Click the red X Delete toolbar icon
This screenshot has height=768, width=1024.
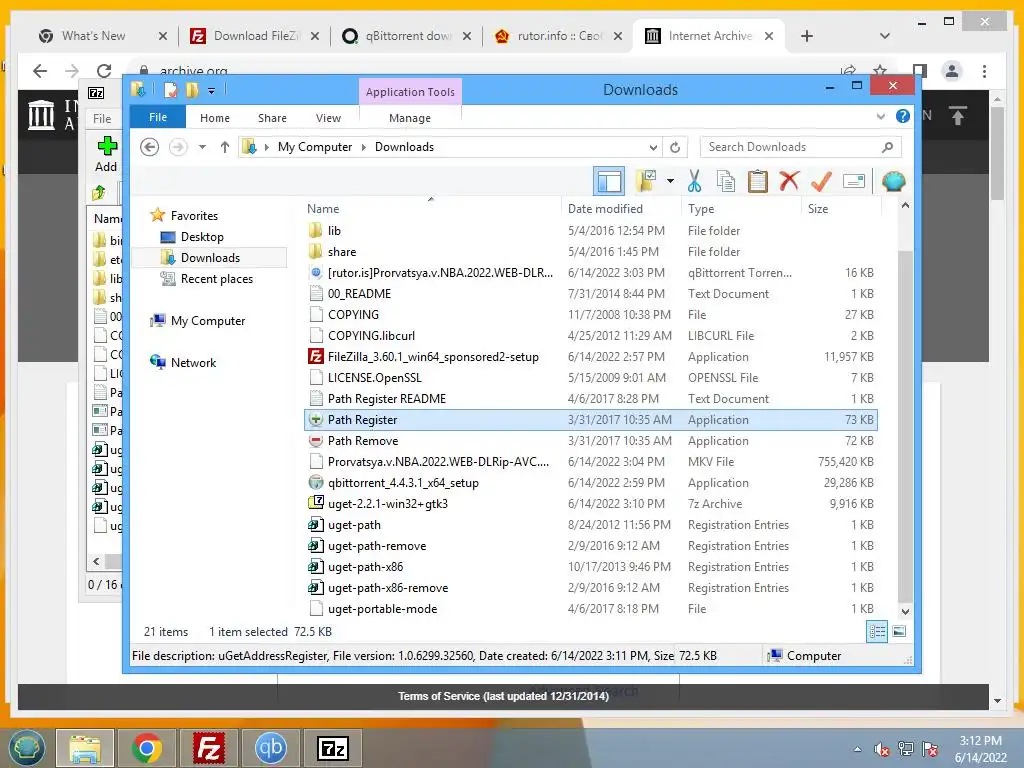(x=789, y=180)
